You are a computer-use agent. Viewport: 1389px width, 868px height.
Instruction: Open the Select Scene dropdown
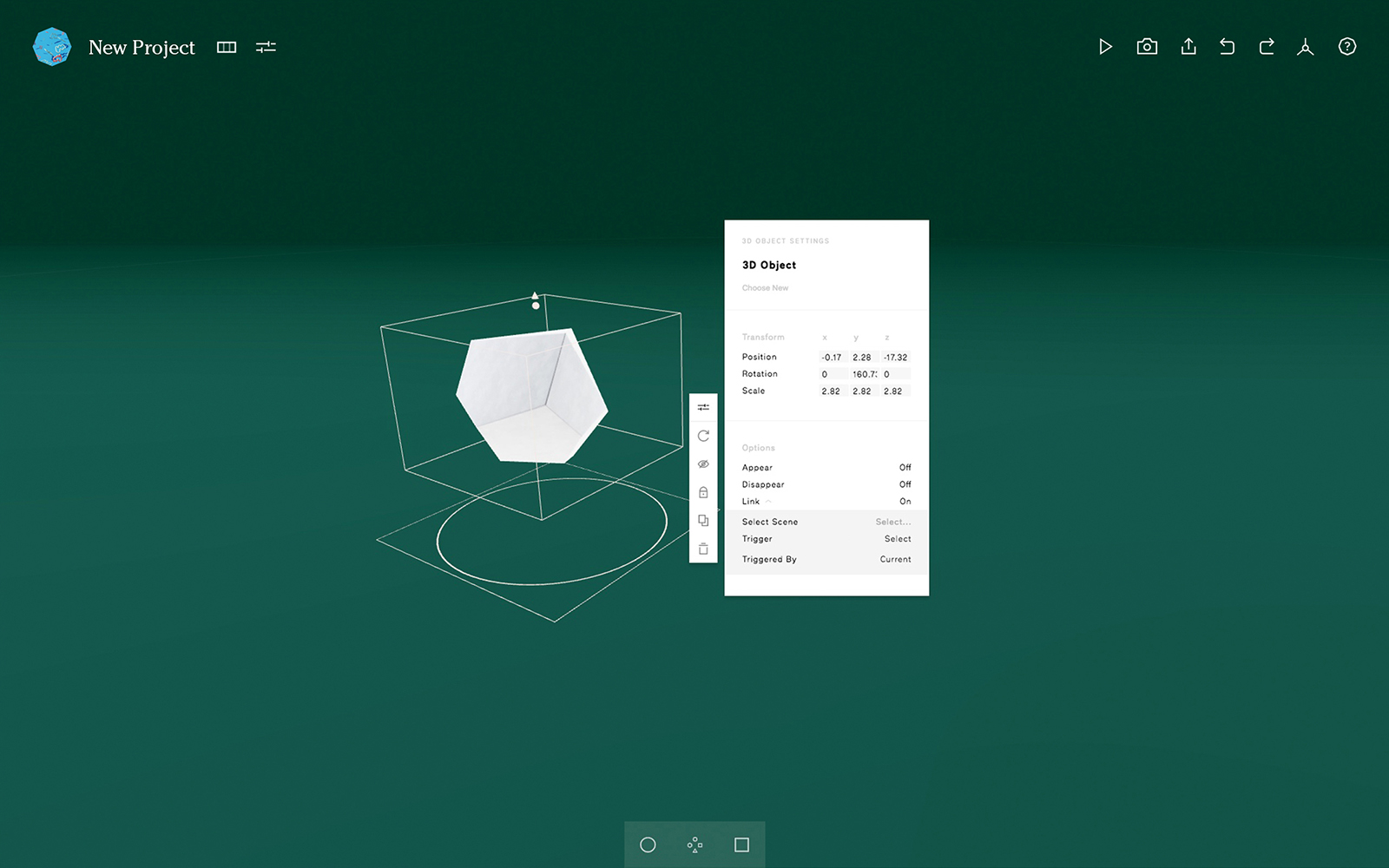tap(893, 522)
